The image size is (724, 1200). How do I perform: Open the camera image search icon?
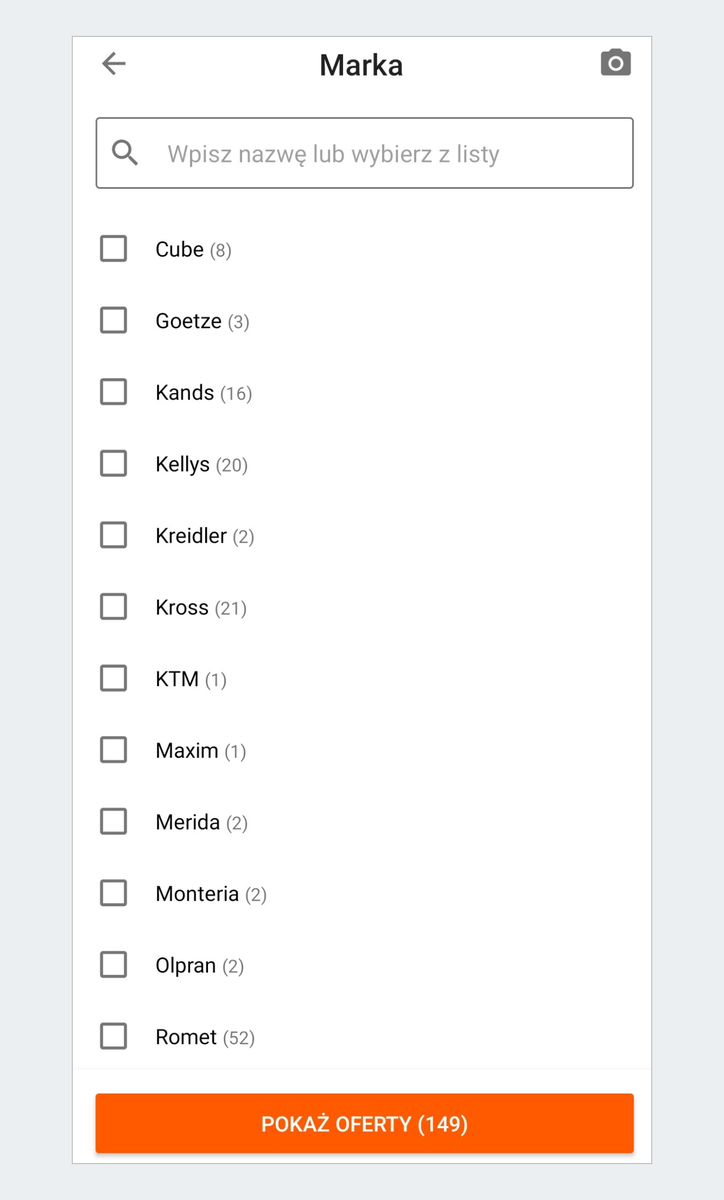point(615,63)
